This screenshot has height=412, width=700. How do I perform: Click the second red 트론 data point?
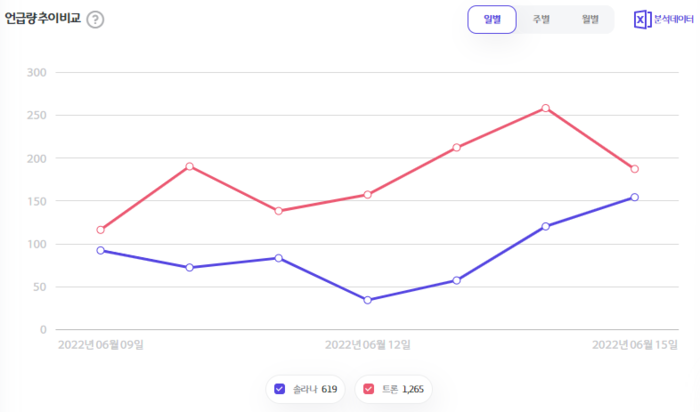click(189, 166)
